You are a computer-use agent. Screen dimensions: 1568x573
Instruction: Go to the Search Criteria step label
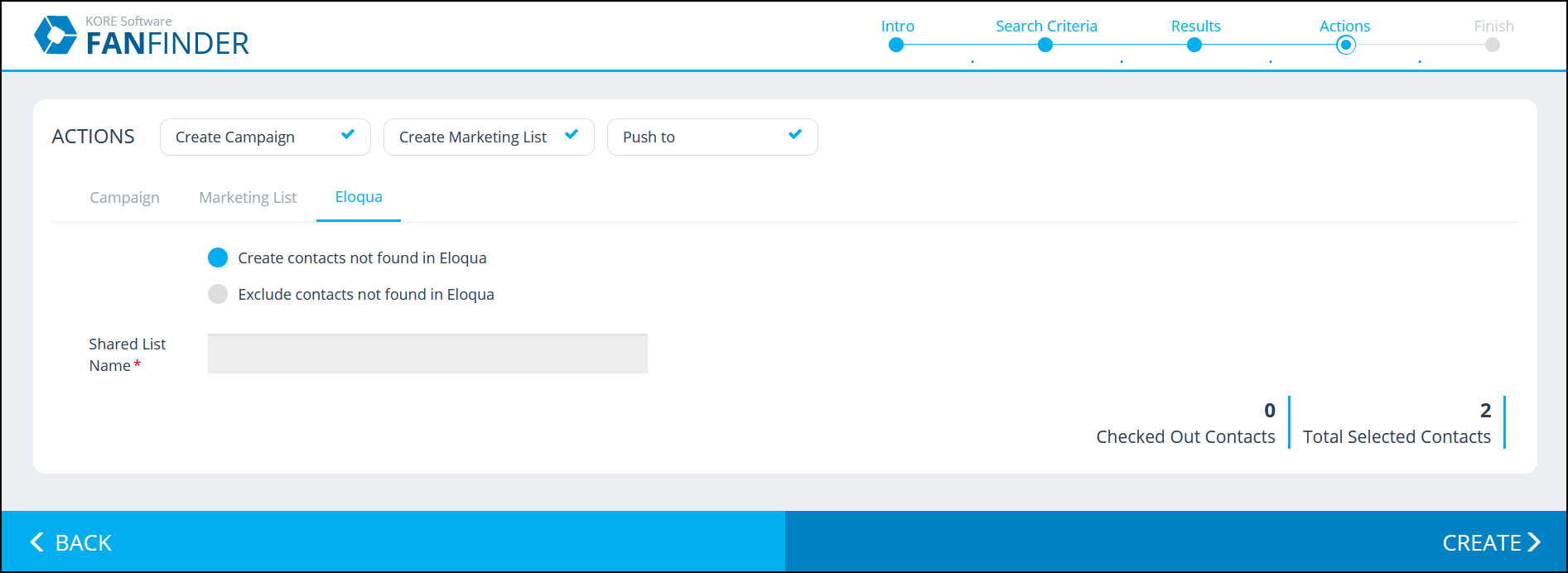pos(1046,26)
